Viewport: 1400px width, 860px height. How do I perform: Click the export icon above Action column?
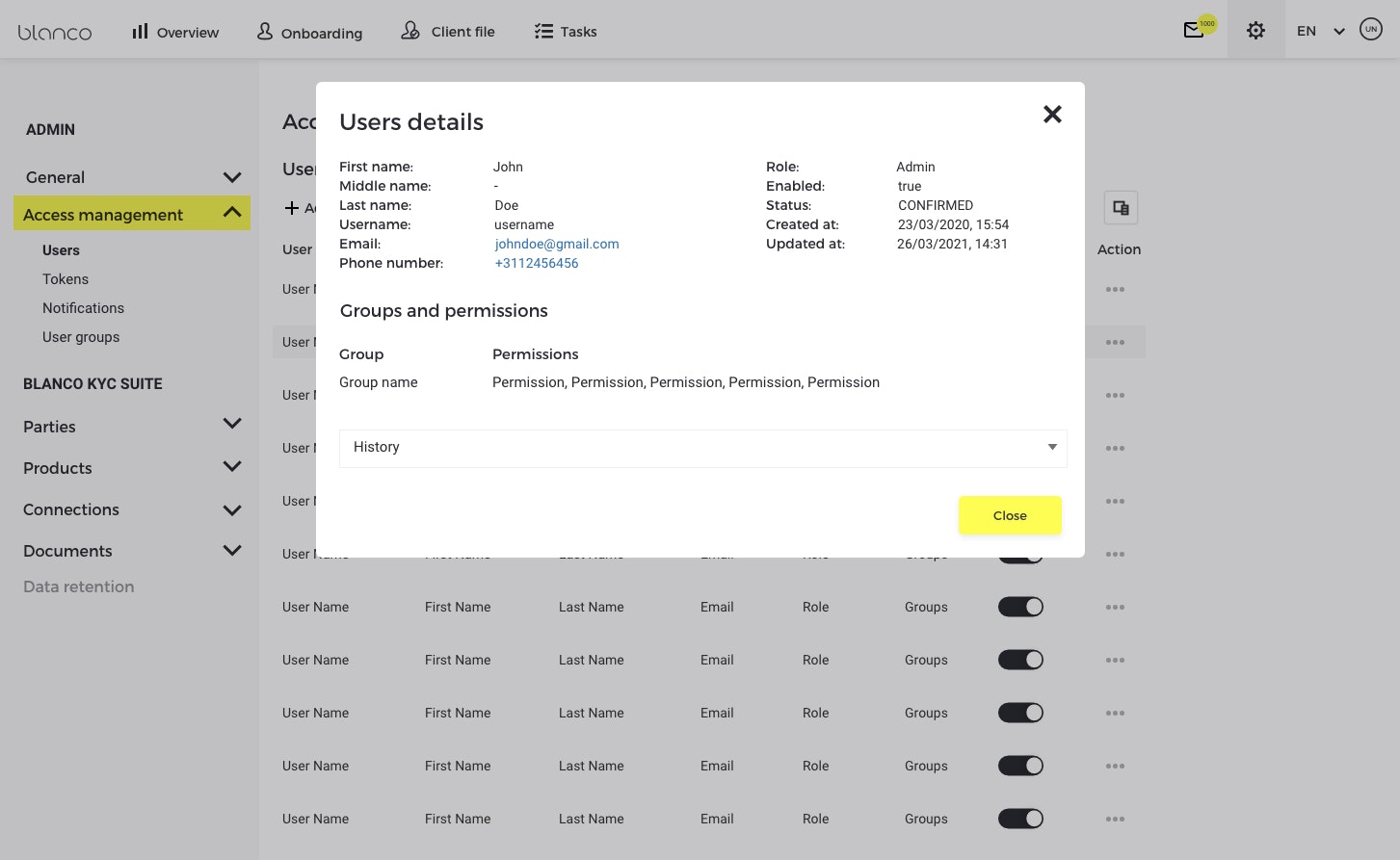click(x=1121, y=208)
